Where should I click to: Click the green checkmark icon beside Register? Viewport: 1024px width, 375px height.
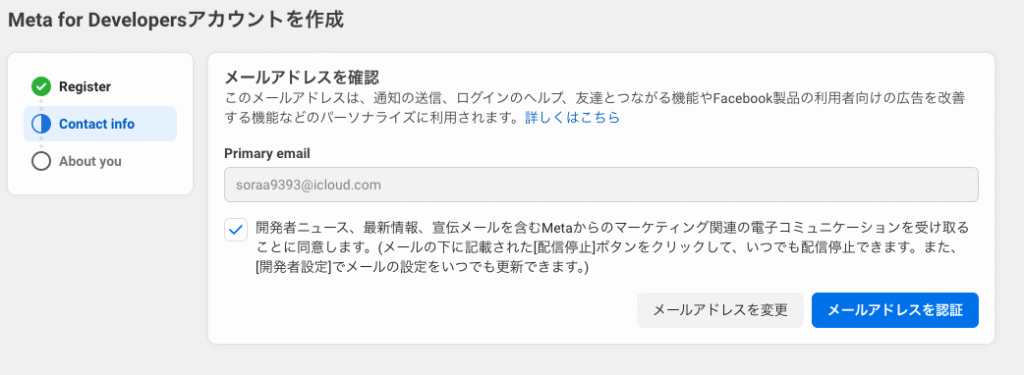click(x=41, y=86)
